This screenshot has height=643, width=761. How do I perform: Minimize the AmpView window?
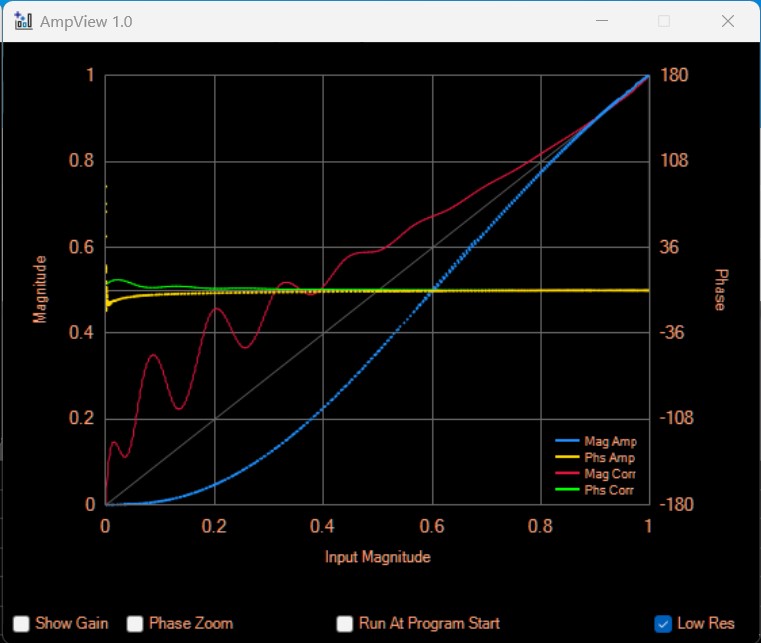pyautogui.click(x=602, y=21)
